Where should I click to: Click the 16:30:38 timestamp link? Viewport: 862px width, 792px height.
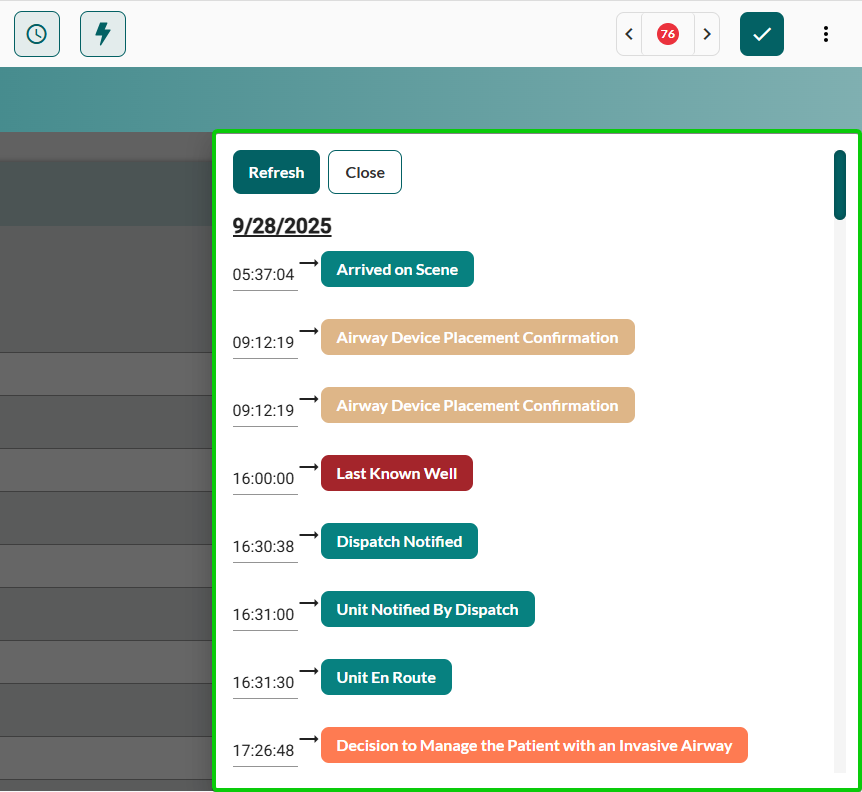[x=264, y=546]
